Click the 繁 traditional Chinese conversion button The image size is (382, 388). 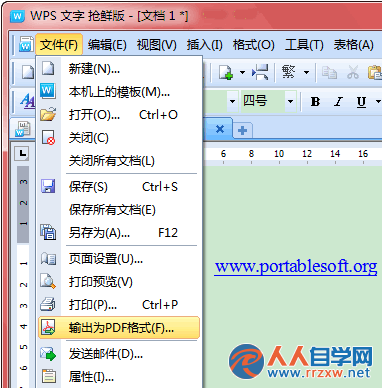(x=288, y=72)
